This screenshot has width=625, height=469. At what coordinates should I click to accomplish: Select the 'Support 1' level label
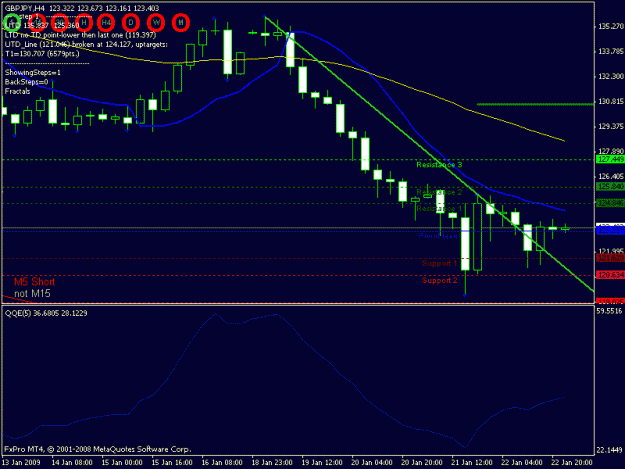440,263
